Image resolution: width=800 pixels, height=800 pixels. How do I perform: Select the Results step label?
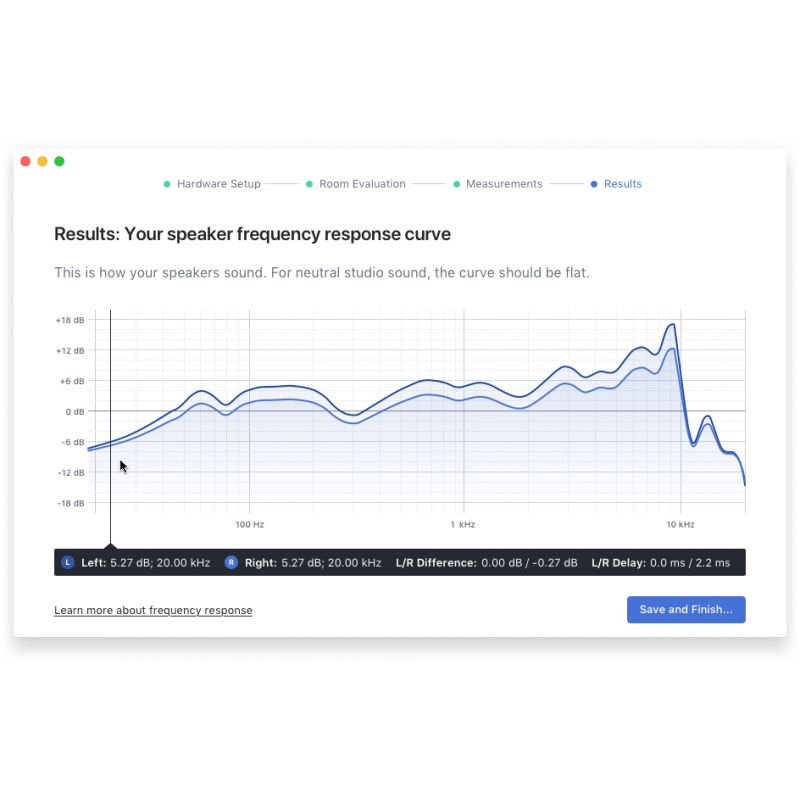pos(623,184)
